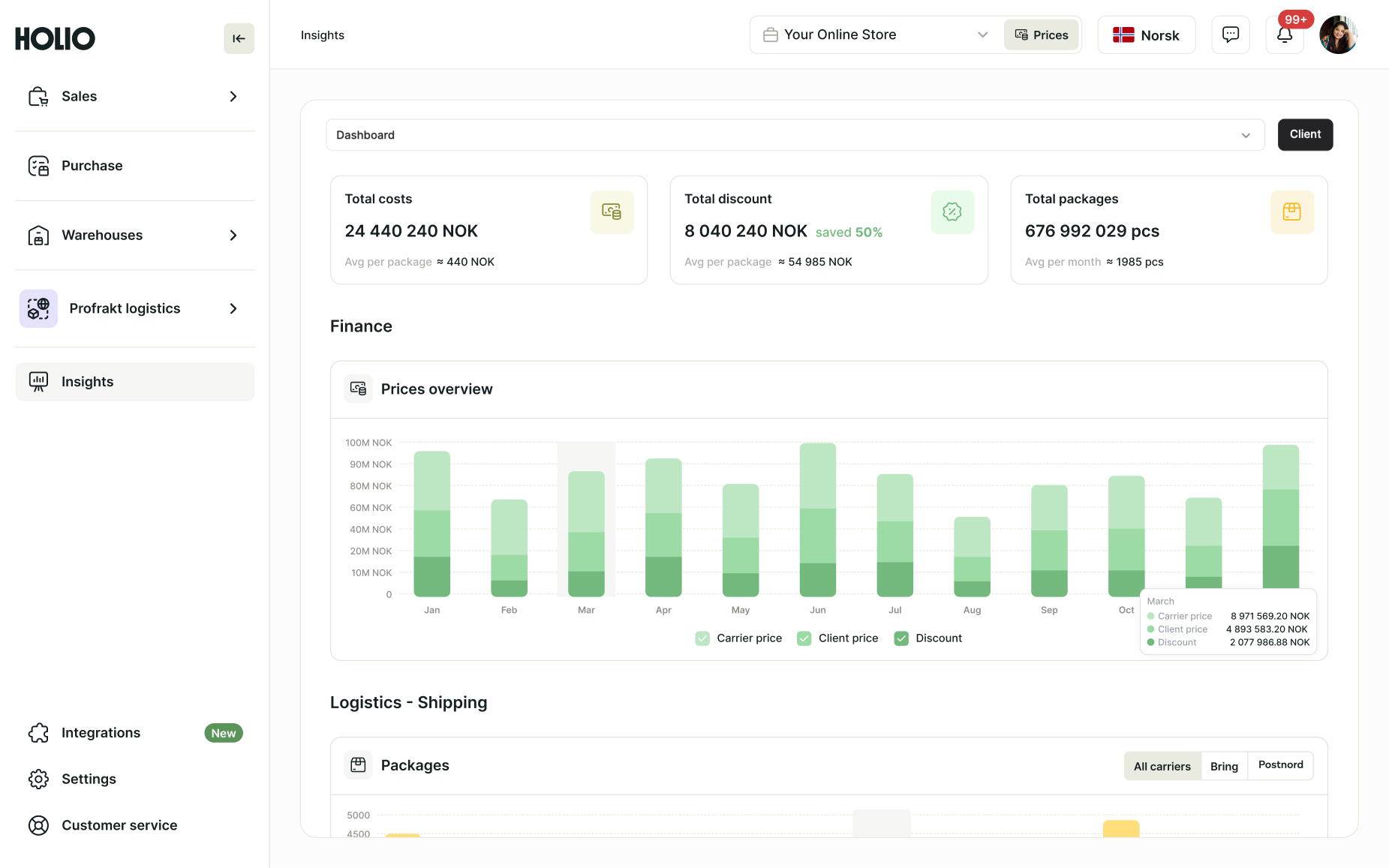The height and width of the screenshot is (868, 1389).
Task: Disable the Discount legend checkbox
Action: pyautogui.click(x=901, y=638)
